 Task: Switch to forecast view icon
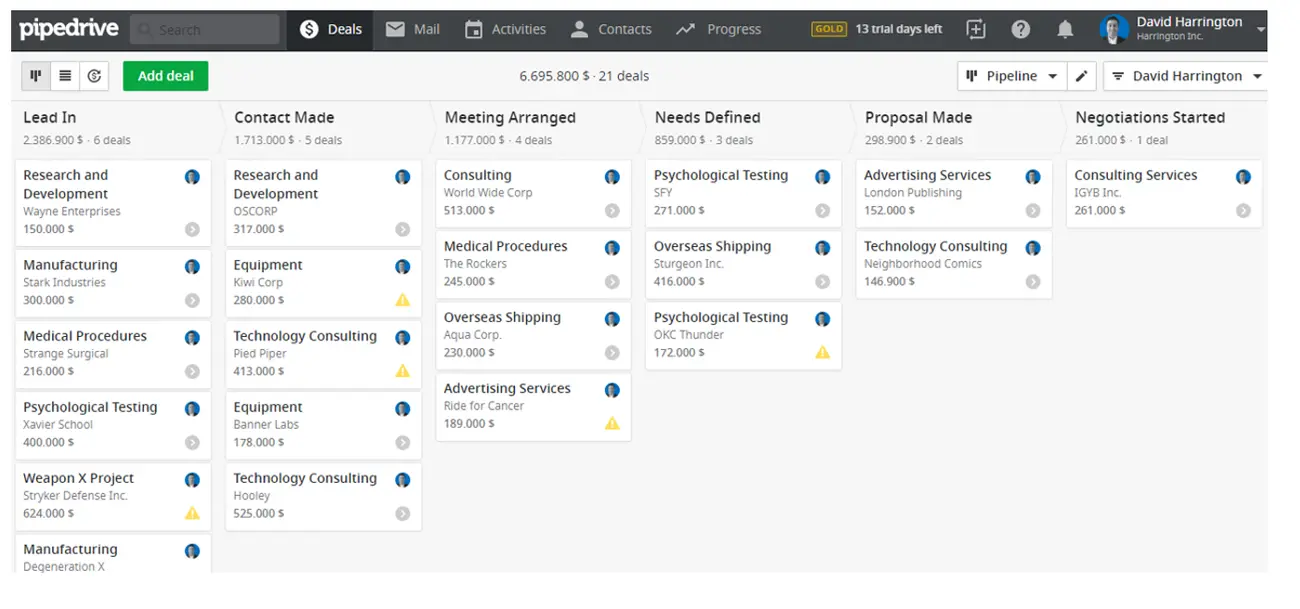(94, 76)
